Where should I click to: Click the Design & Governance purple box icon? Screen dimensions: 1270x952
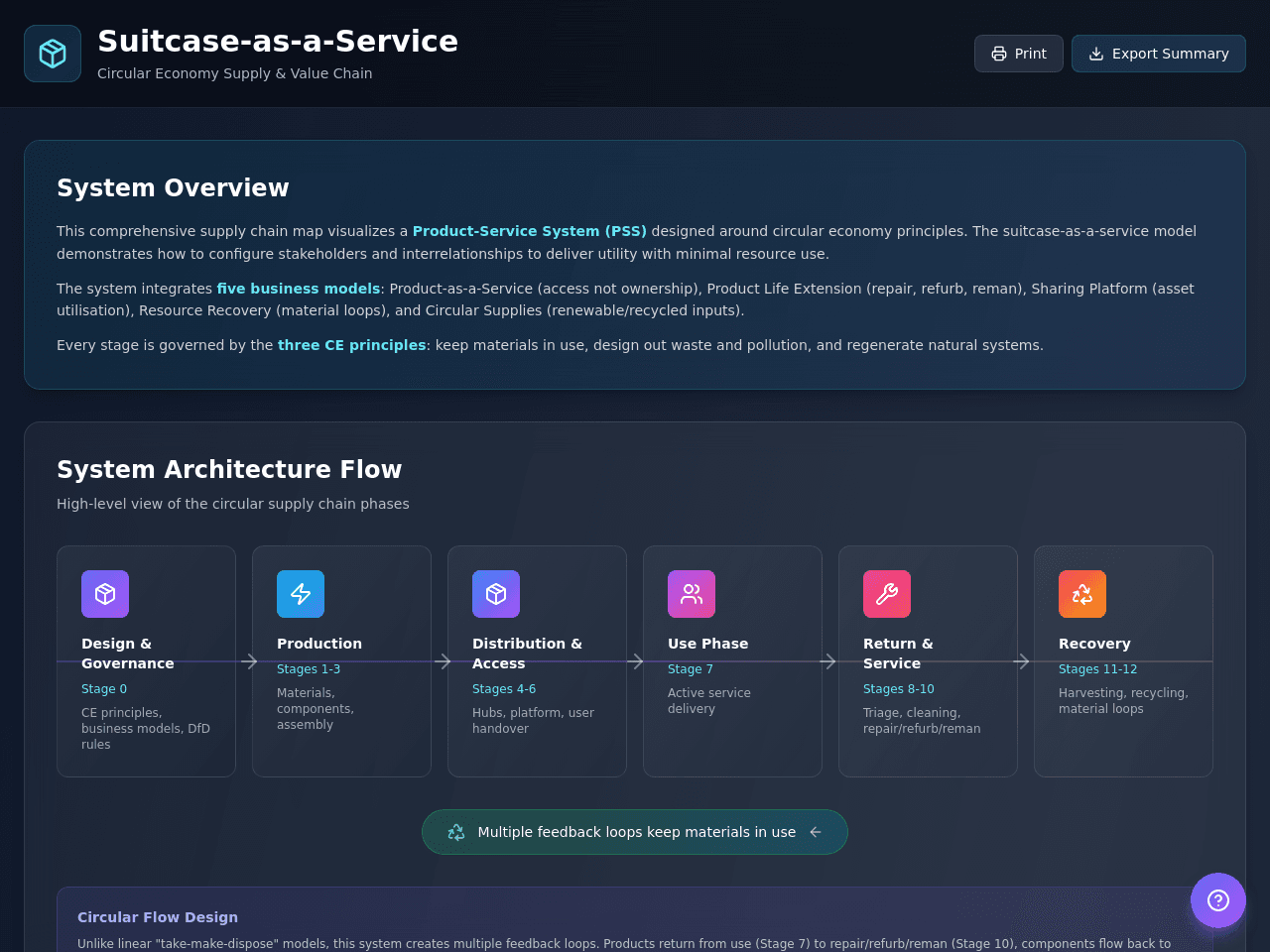pyautogui.click(x=105, y=594)
